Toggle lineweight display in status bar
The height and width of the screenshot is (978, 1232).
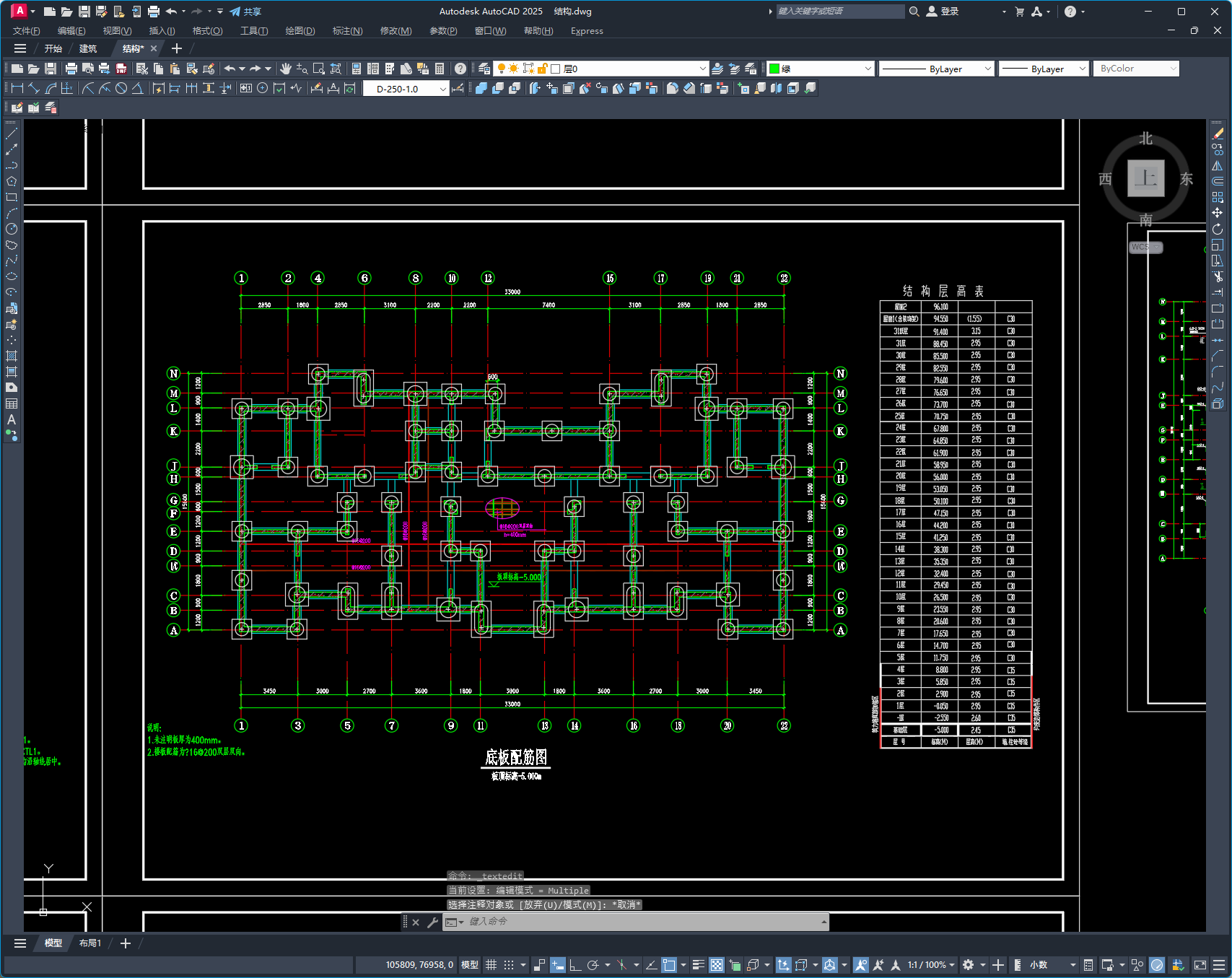(x=698, y=965)
